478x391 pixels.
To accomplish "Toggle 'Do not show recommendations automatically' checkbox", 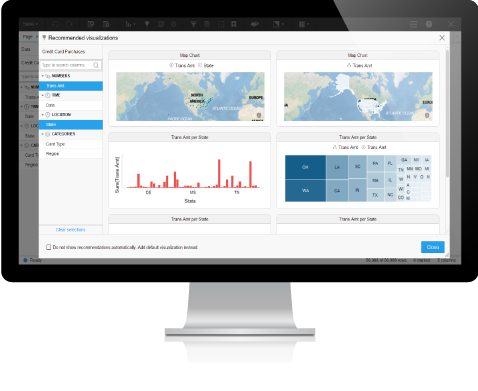I will coord(49,247).
